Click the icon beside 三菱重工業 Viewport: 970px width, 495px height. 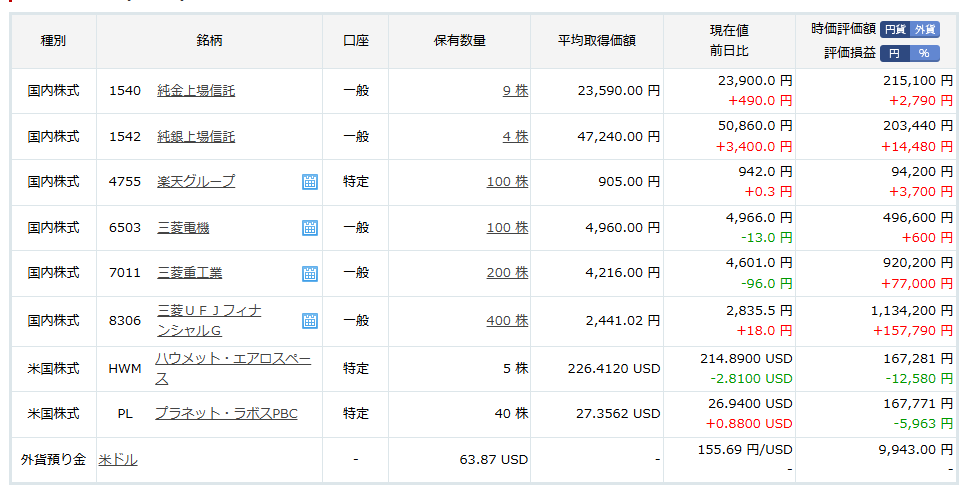pos(310,273)
